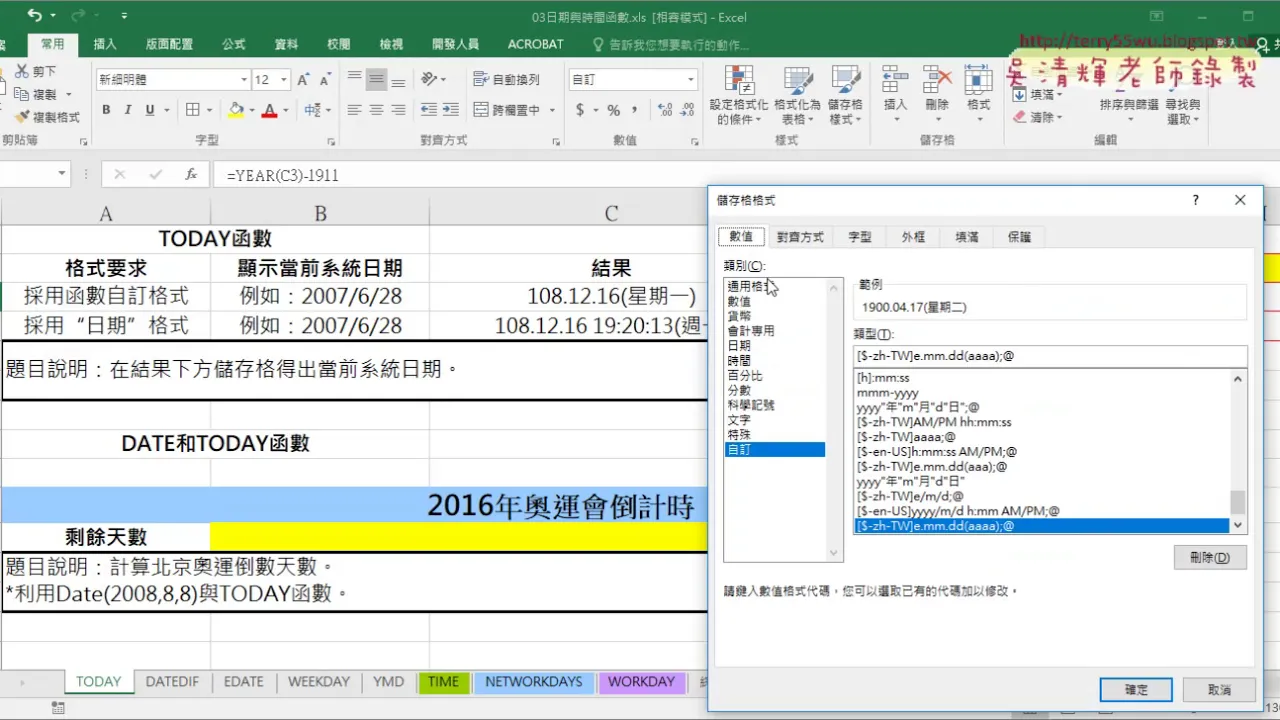Click the increase decimal icon
Screen dimensions: 1280x720
click(x=663, y=110)
